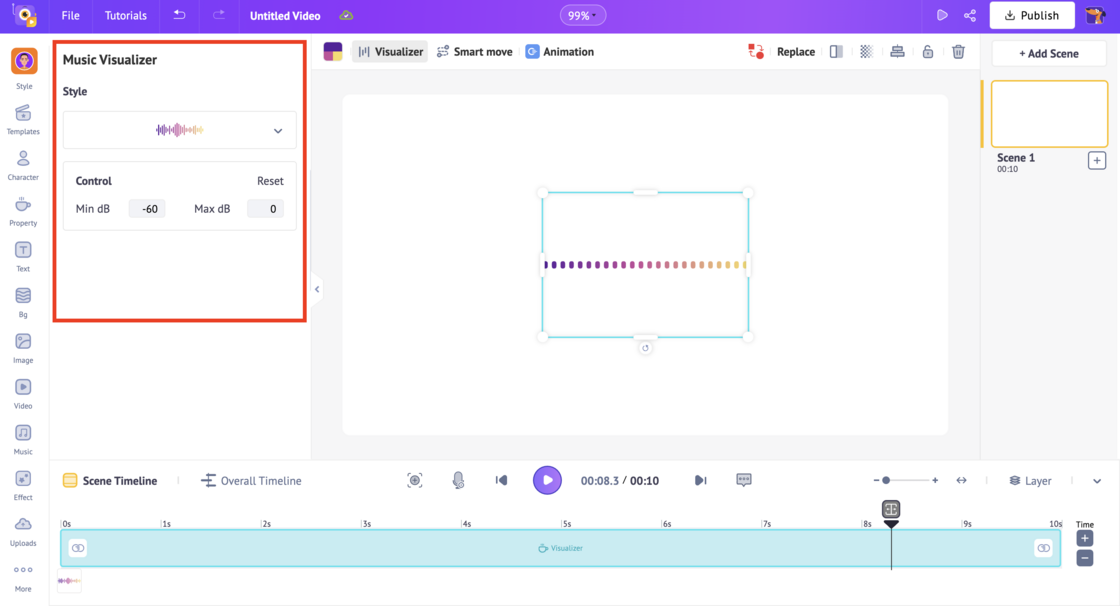This screenshot has width=1120, height=606.
Task: Toggle the subtitles option near playback controls
Action: point(743,480)
